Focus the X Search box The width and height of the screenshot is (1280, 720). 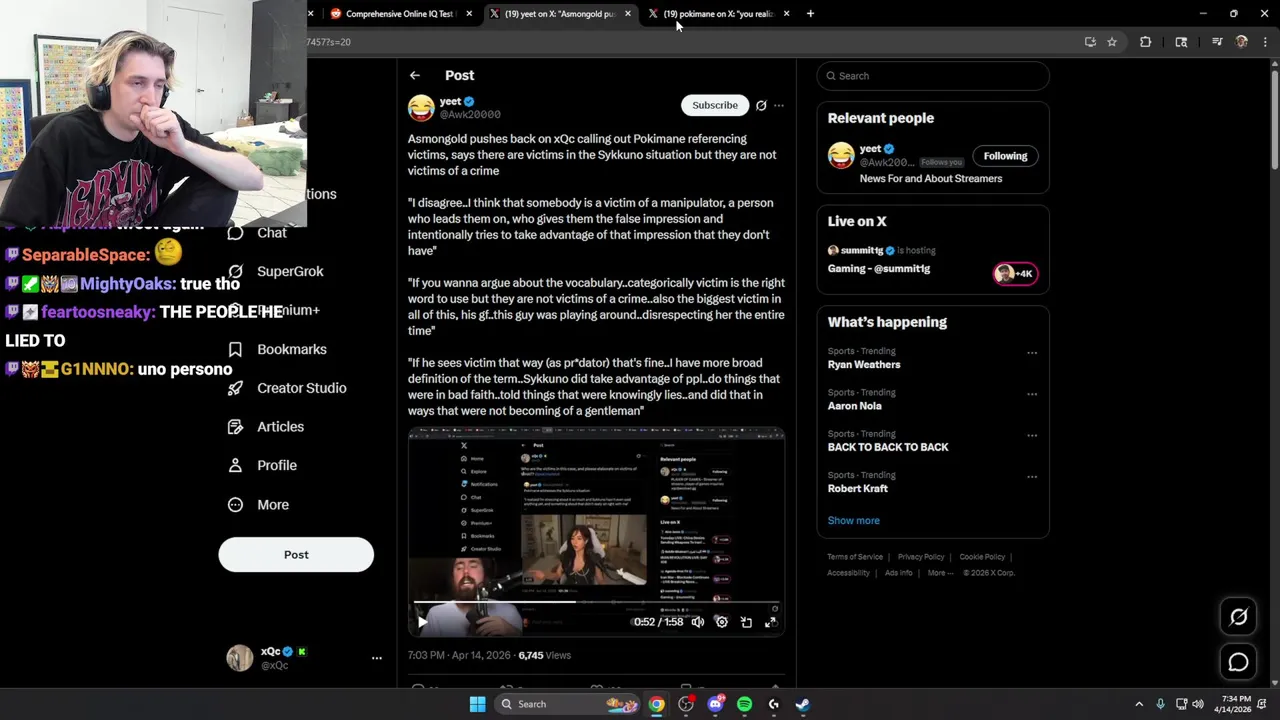pos(933,76)
